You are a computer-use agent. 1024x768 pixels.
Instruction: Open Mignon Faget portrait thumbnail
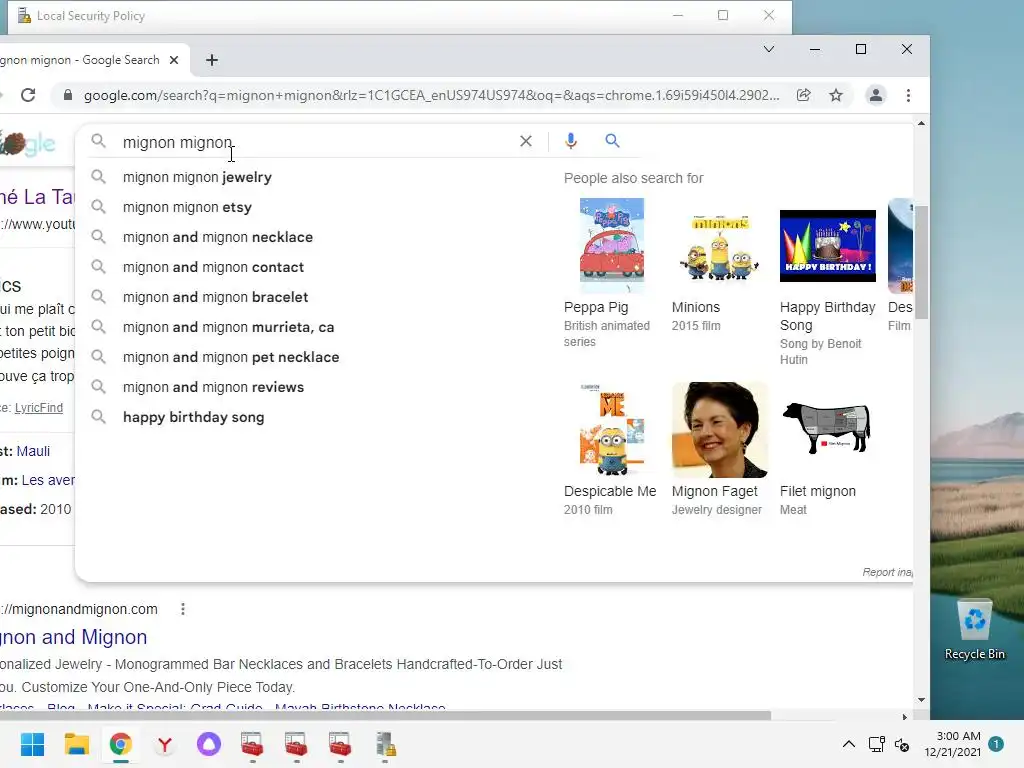[720, 430]
